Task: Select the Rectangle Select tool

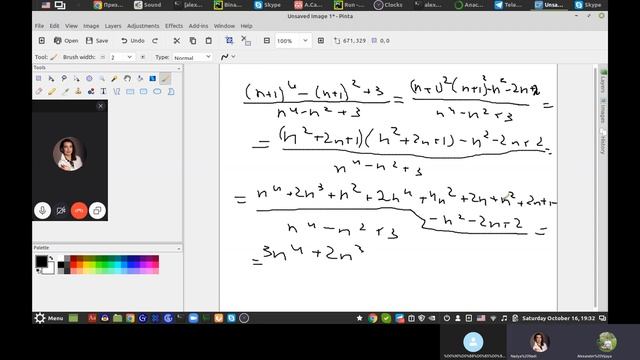Action: pyautogui.click(x=38, y=78)
